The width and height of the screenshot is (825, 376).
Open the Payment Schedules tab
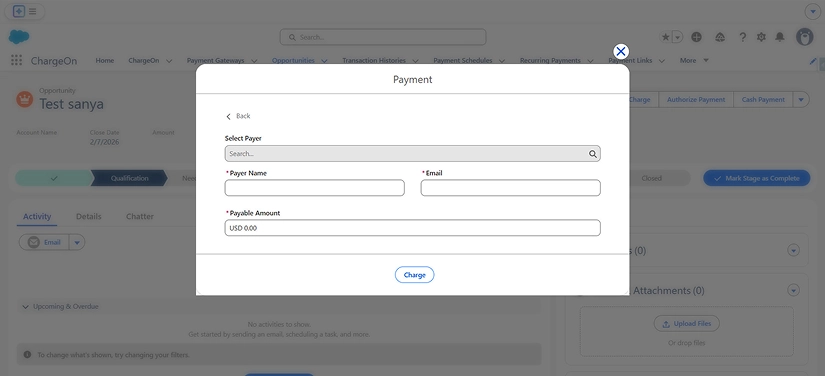click(x=463, y=60)
